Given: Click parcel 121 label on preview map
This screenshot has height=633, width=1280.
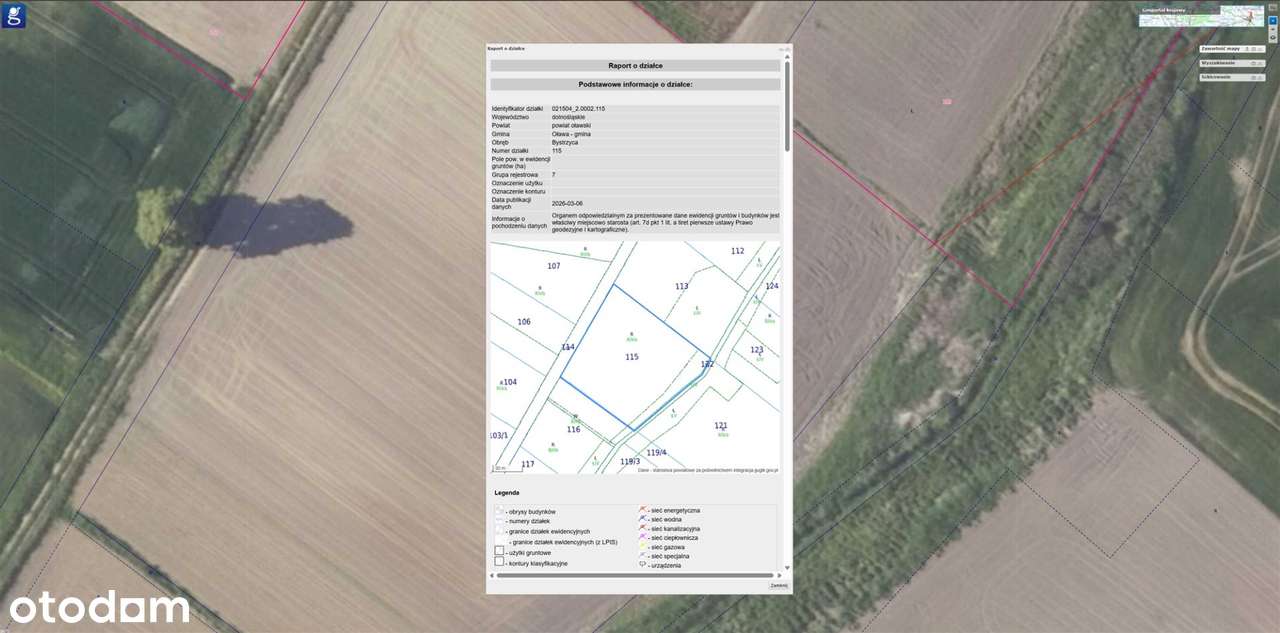Looking at the screenshot, I should (721, 426).
